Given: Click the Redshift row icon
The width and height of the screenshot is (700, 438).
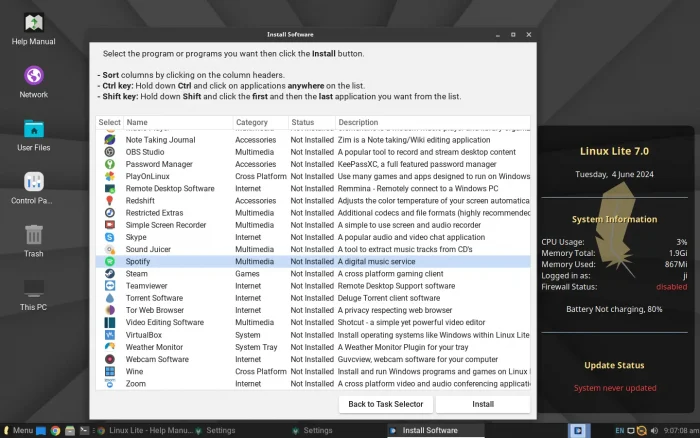Looking at the screenshot, I should click(x=109, y=200).
